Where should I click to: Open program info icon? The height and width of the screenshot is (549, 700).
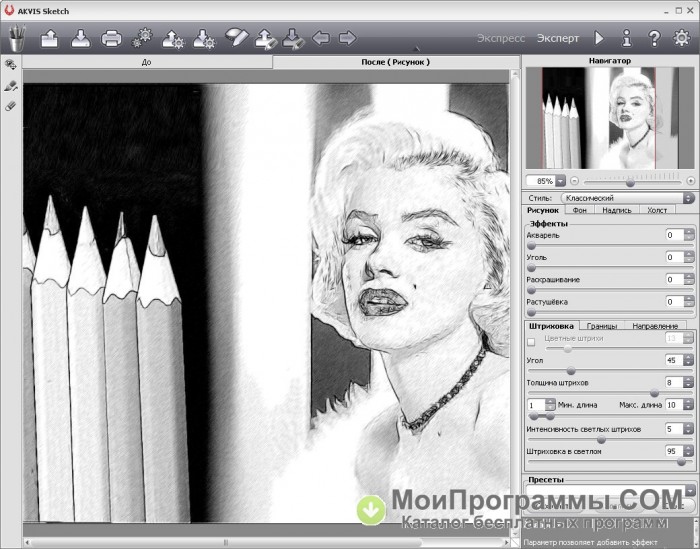point(627,38)
